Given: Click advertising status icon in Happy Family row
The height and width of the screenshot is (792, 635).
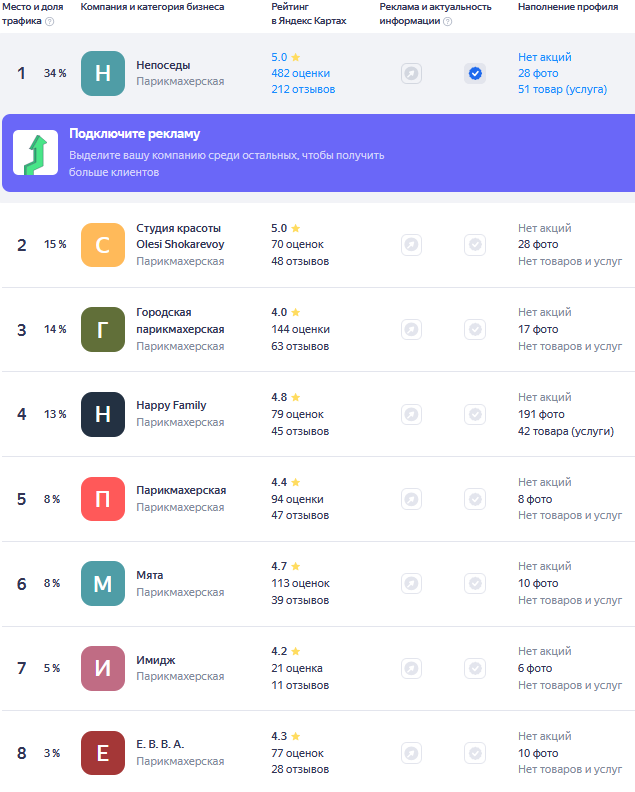Looking at the screenshot, I should coord(412,415).
